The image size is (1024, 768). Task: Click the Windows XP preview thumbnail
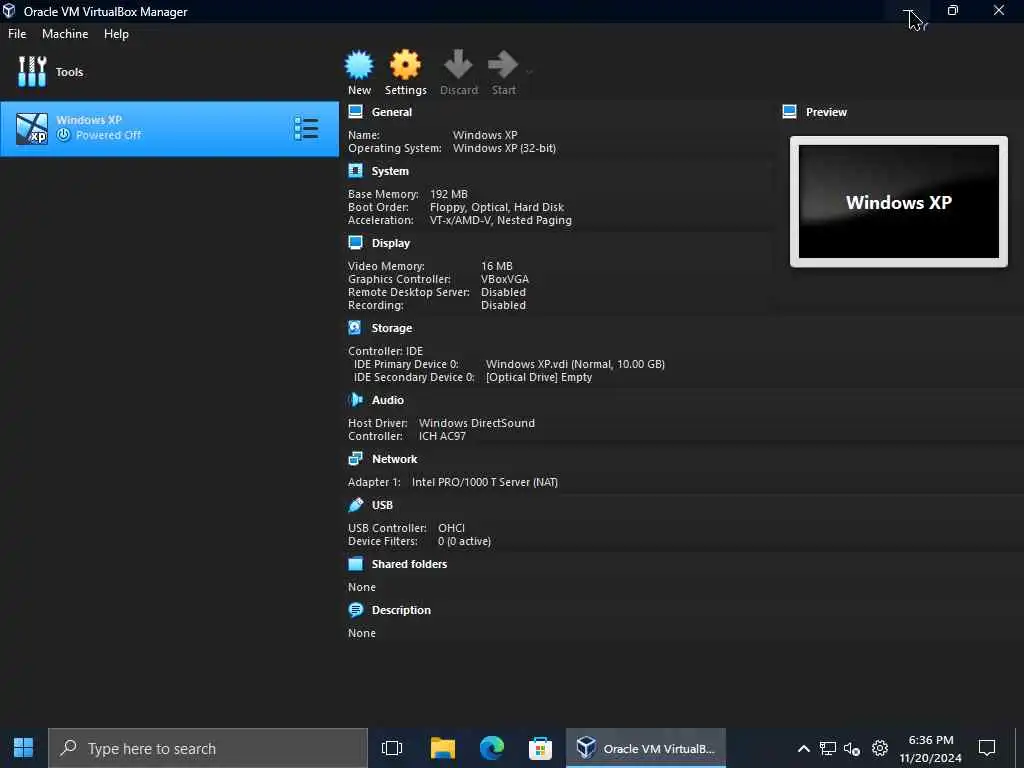tap(898, 201)
